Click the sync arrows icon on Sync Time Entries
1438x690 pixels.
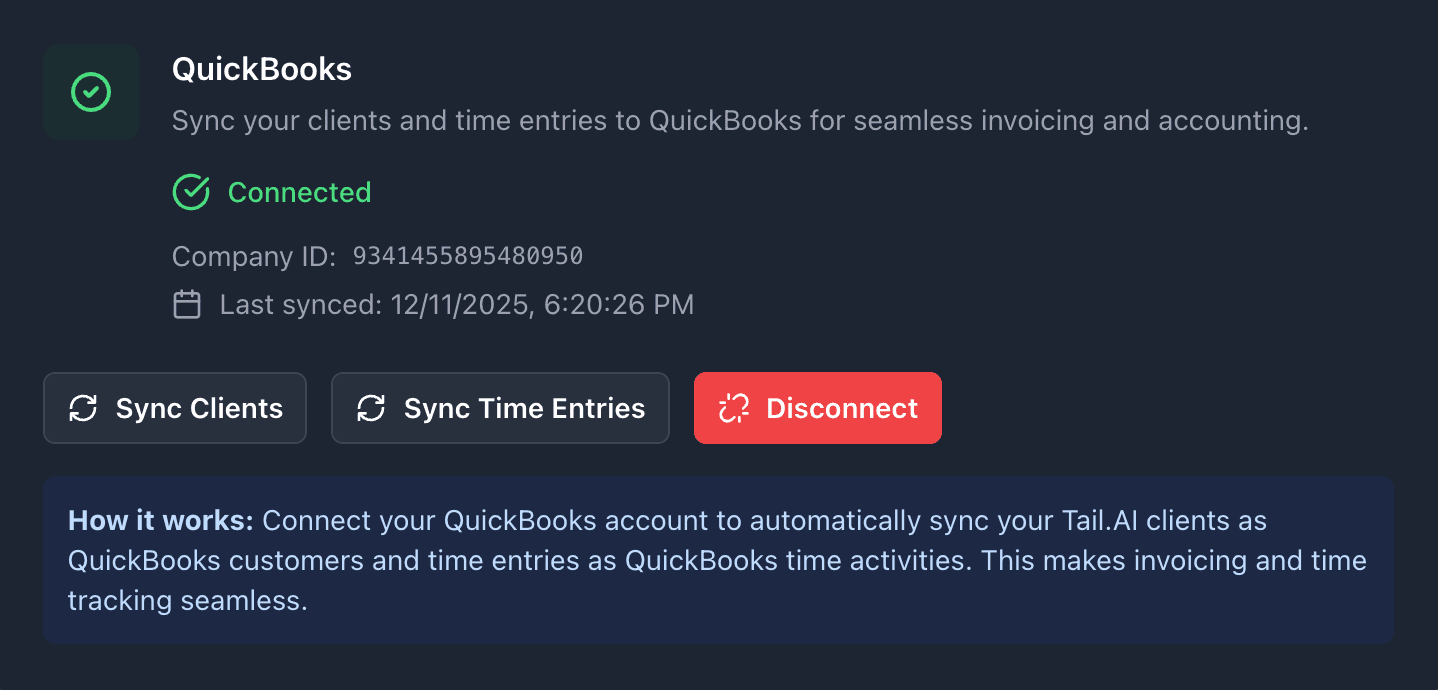[x=372, y=408]
